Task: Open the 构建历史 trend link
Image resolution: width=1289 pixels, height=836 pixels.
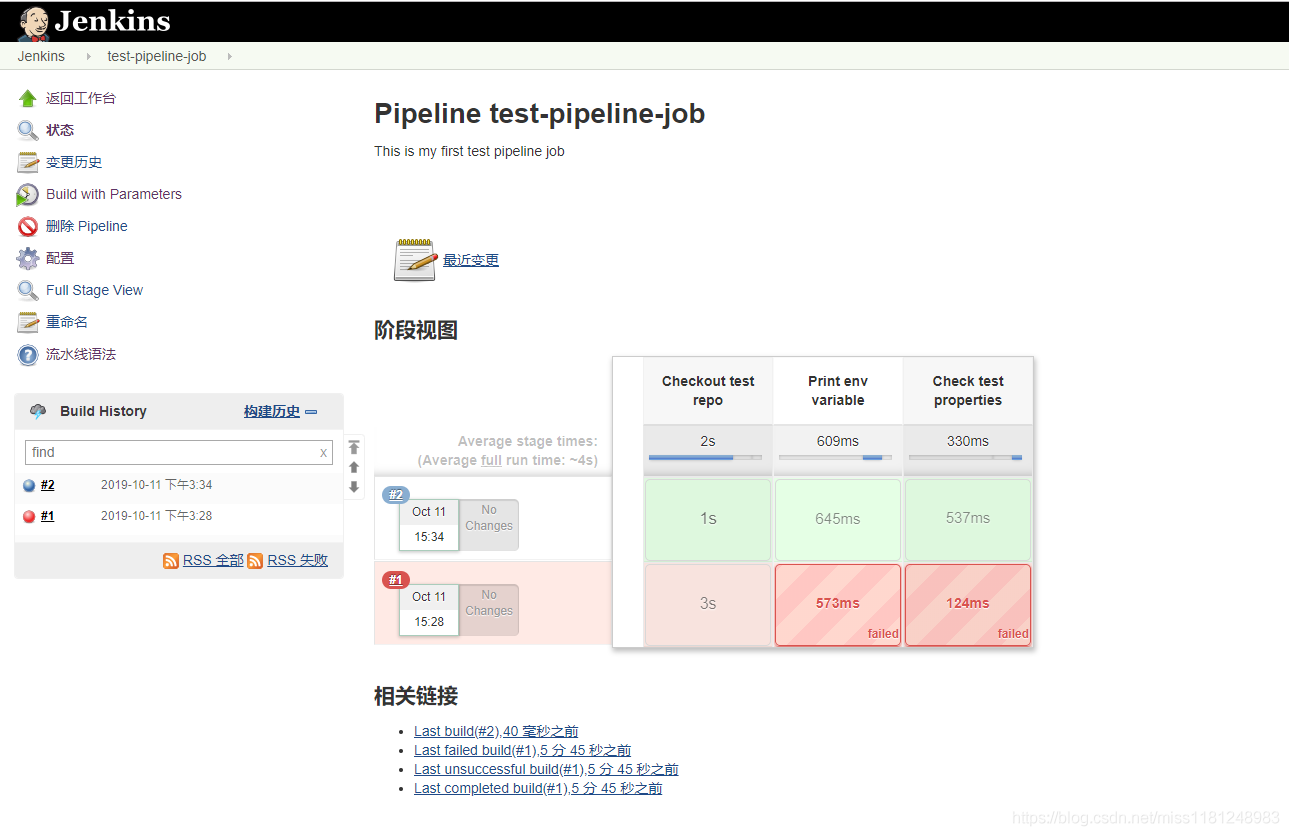Action: [x=272, y=411]
